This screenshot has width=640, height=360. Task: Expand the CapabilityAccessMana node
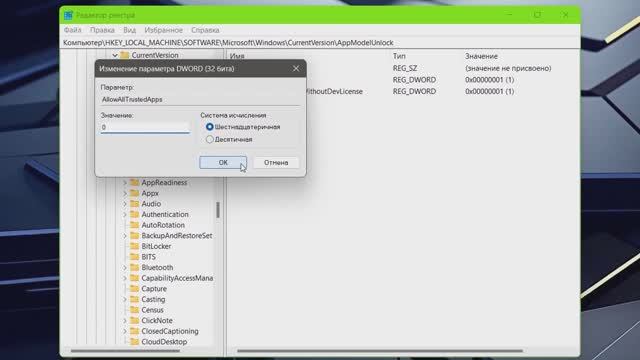pyautogui.click(x=125, y=278)
